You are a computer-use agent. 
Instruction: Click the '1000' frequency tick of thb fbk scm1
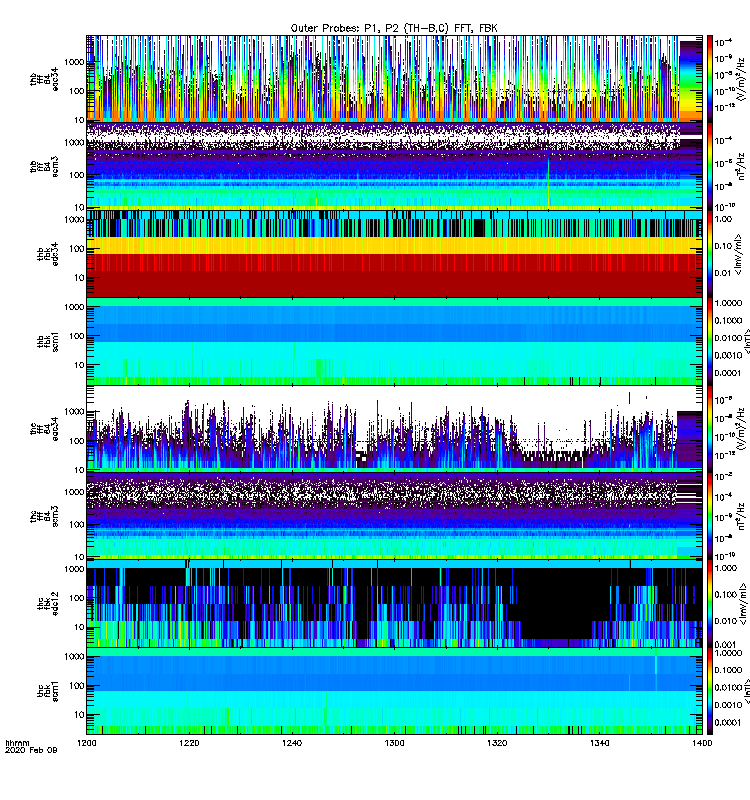pyautogui.click(x=74, y=307)
